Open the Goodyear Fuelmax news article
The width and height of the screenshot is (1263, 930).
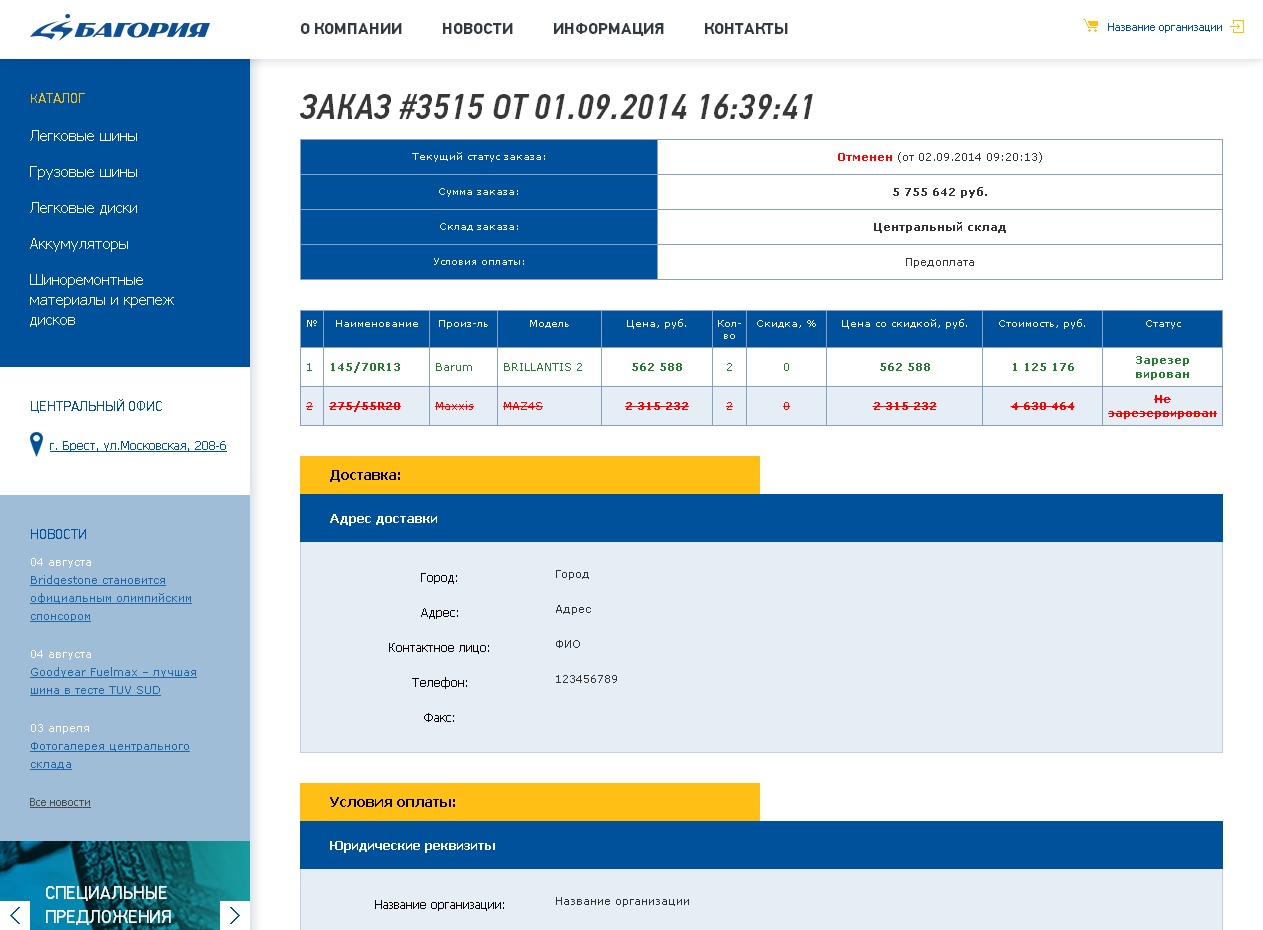click(113, 681)
